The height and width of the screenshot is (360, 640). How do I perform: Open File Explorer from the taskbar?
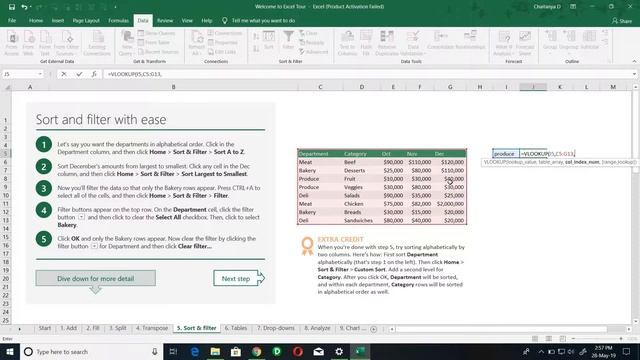tap(215, 351)
